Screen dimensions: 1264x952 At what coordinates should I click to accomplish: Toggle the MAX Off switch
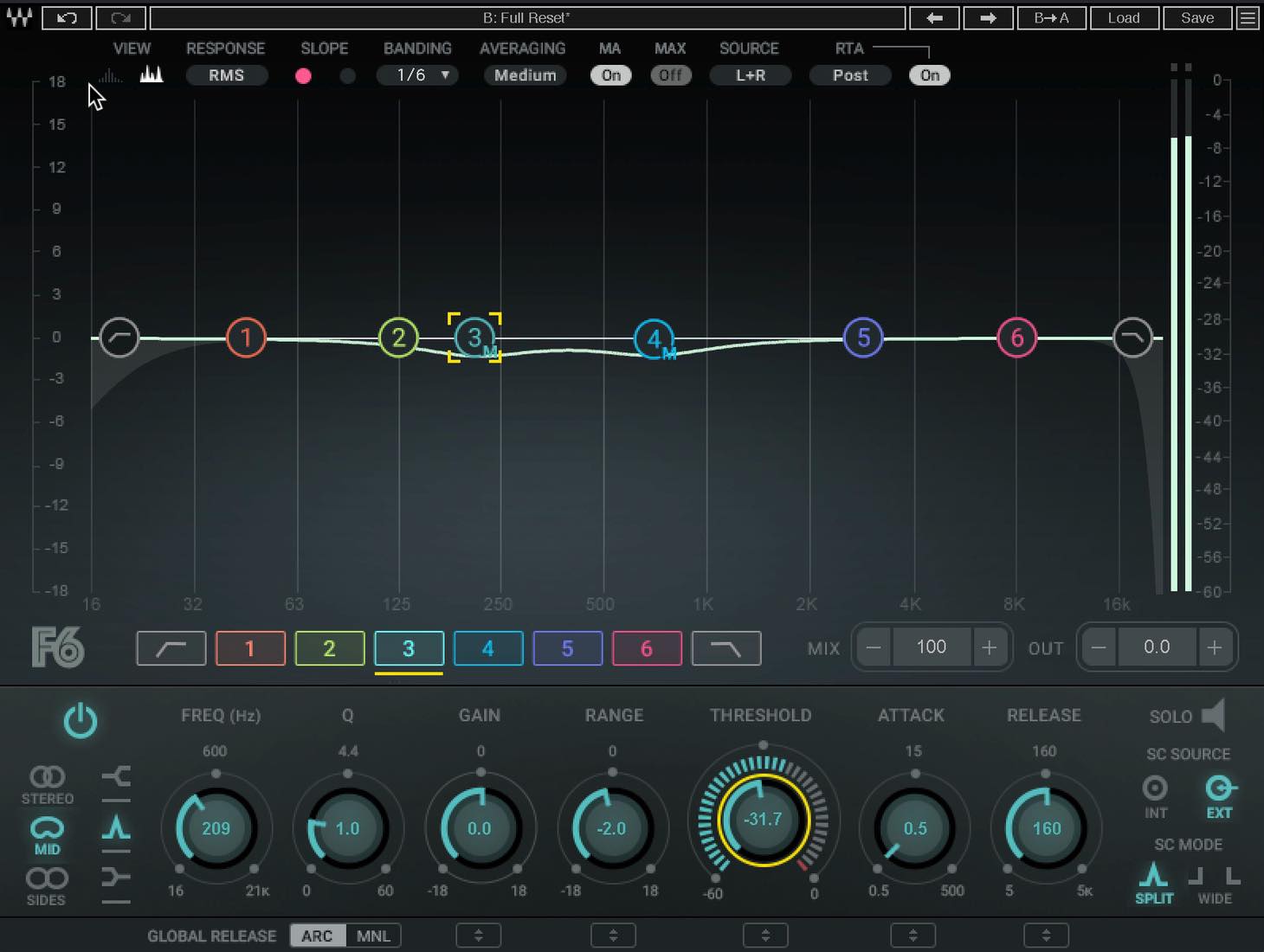671,75
